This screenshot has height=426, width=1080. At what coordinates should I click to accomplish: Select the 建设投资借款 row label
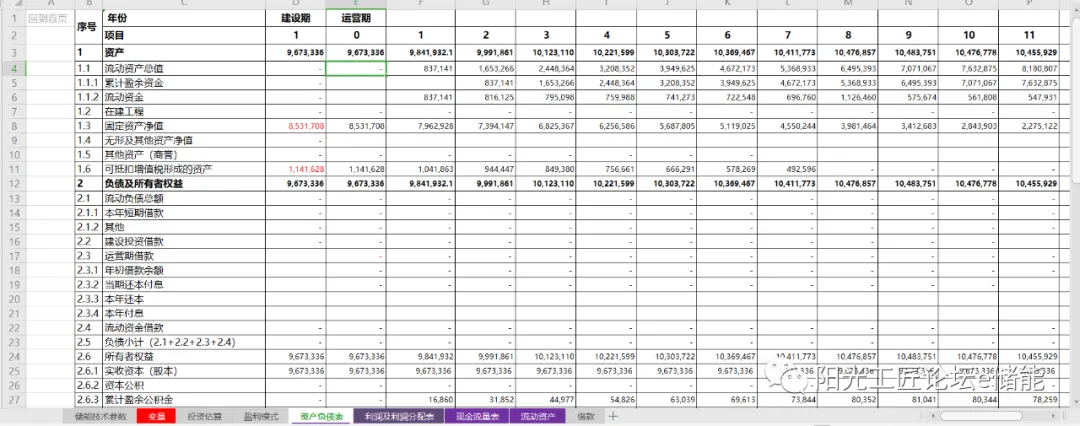183,241
